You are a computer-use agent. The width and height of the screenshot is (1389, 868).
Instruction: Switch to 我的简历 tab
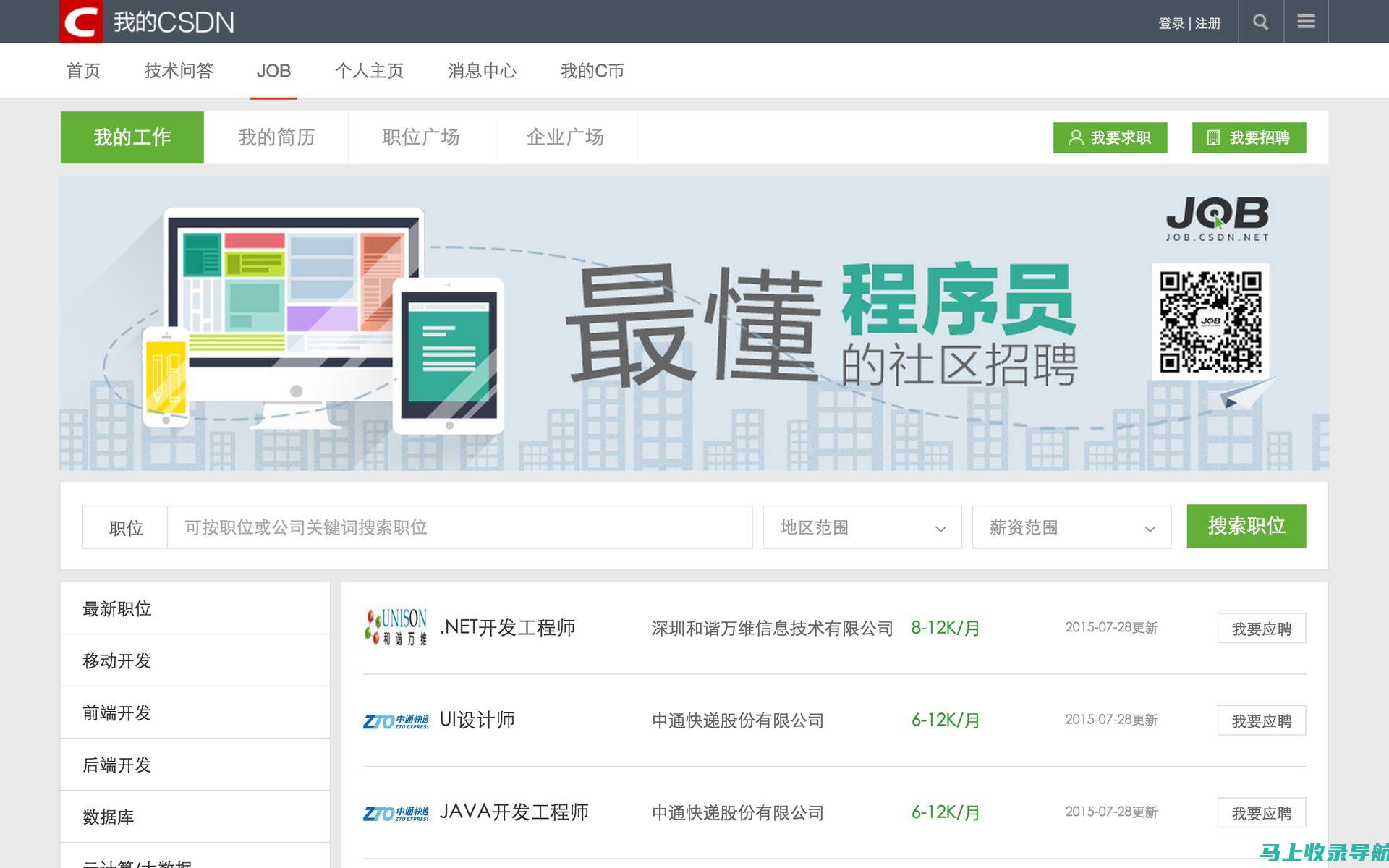pyautogui.click(x=276, y=137)
